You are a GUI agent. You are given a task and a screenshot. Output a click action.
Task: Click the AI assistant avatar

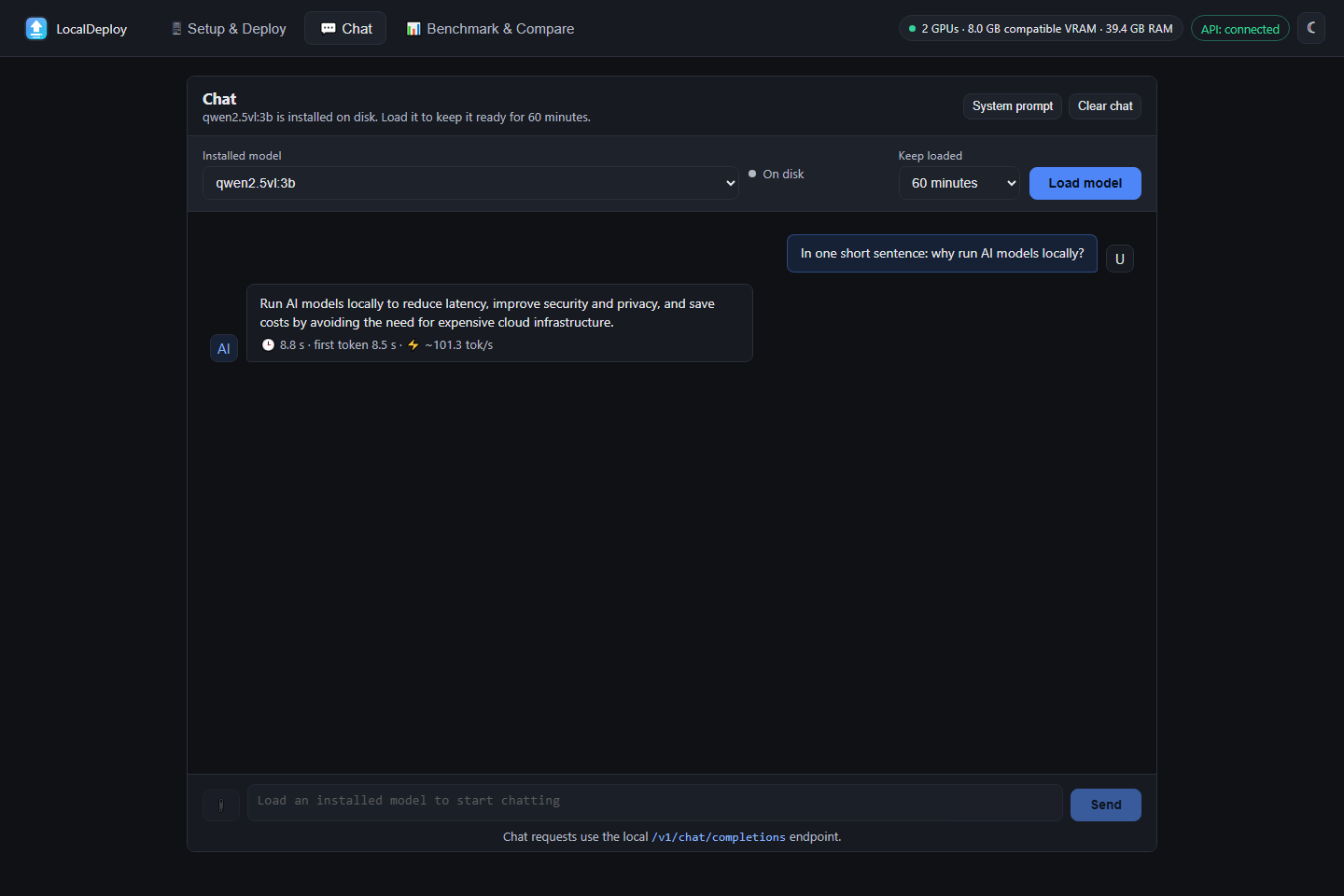pos(224,348)
